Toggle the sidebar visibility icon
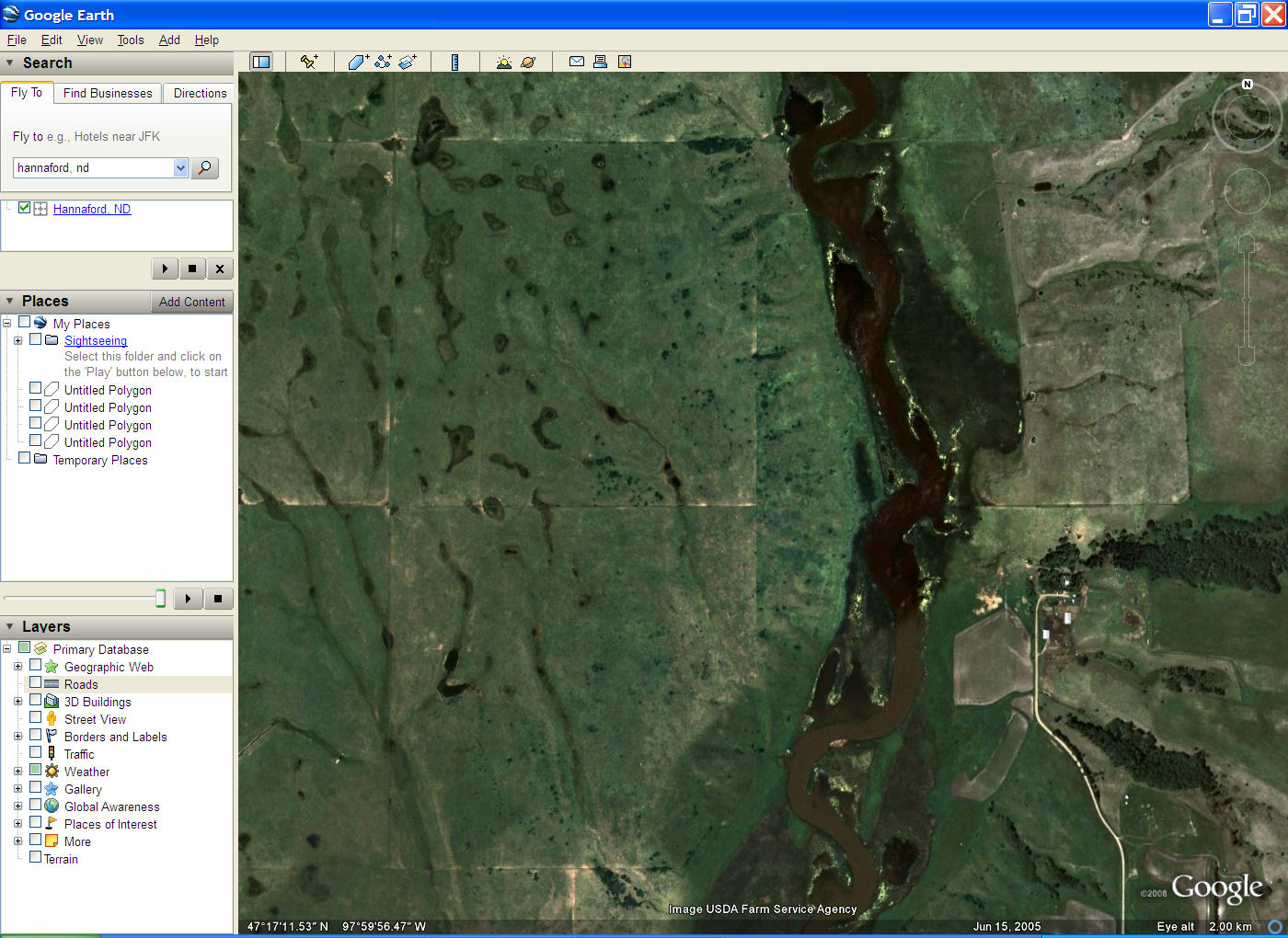This screenshot has width=1288, height=938. pyautogui.click(x=261, y=62)
